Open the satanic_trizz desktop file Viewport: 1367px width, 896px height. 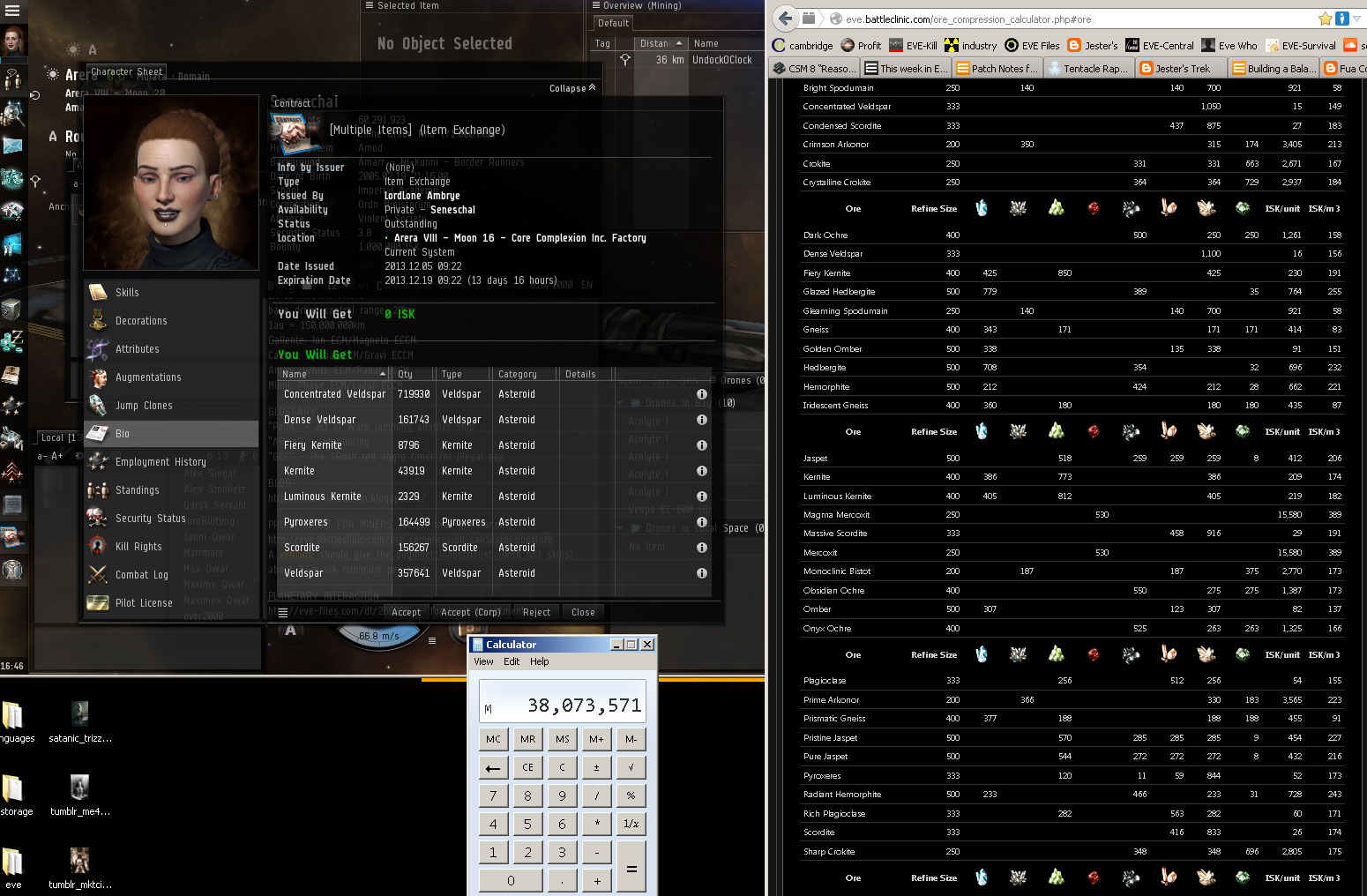click(x=80, y=721)
